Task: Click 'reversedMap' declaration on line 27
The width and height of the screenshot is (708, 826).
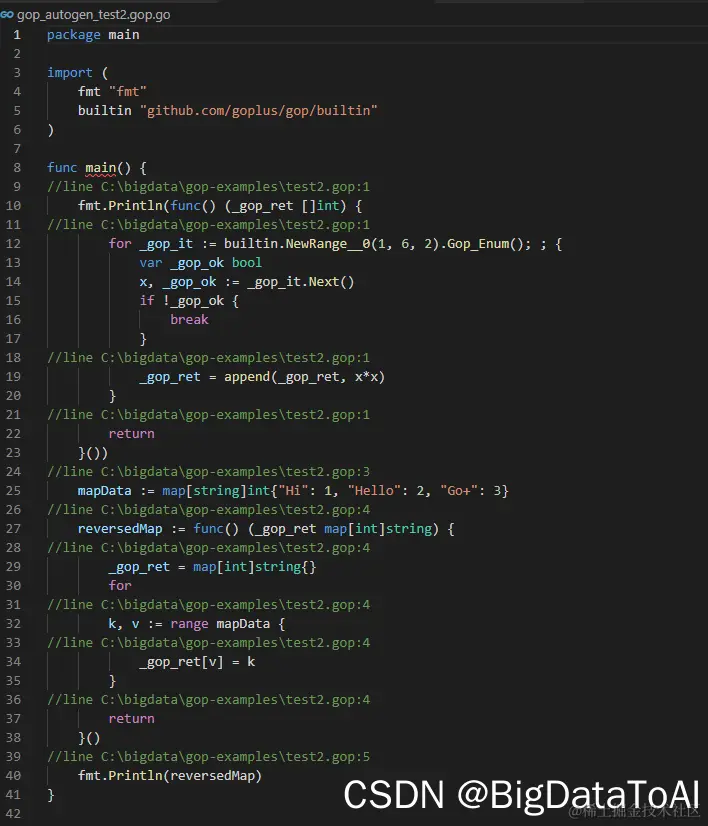Action: 120,529
